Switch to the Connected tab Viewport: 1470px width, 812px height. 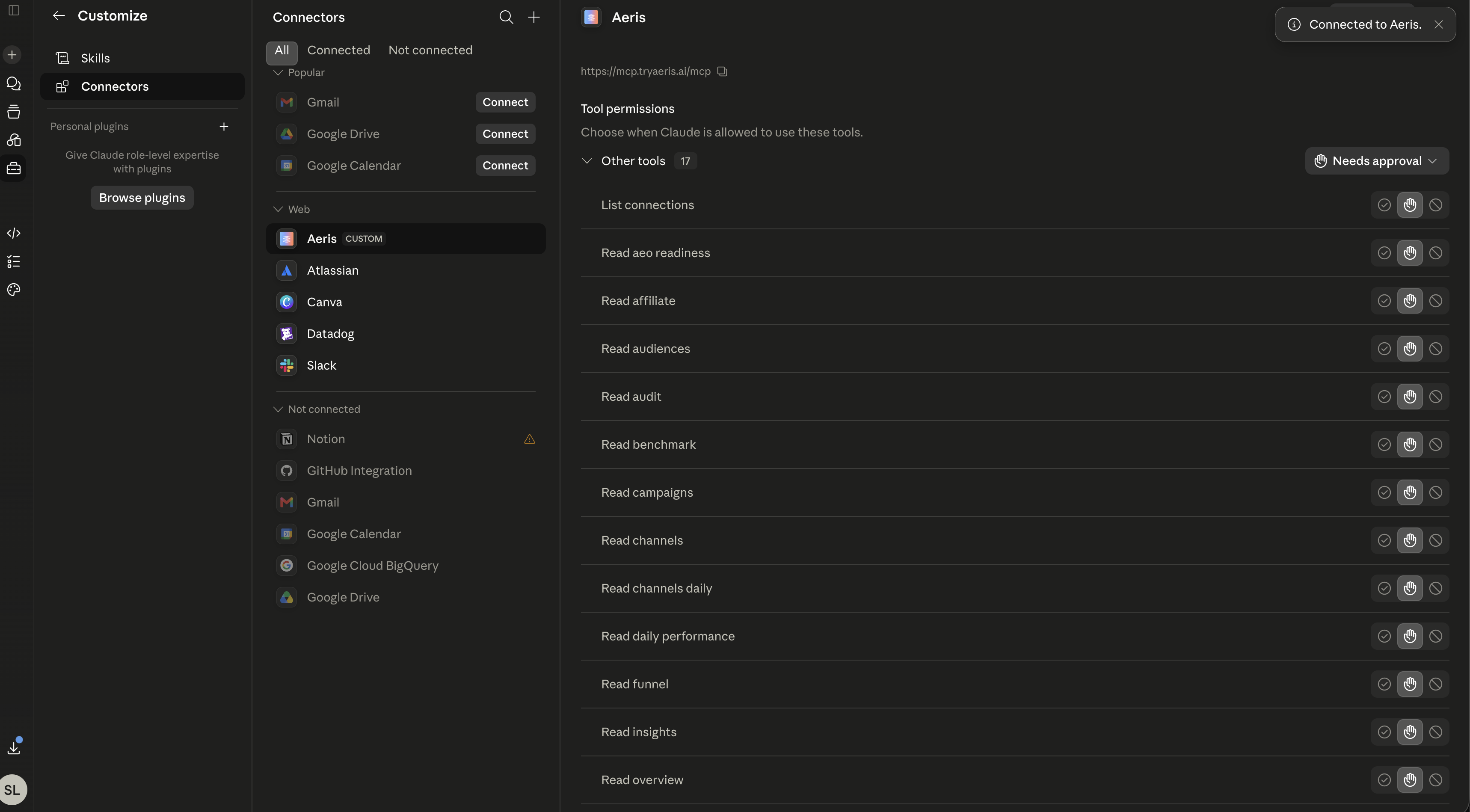point(339,51)
